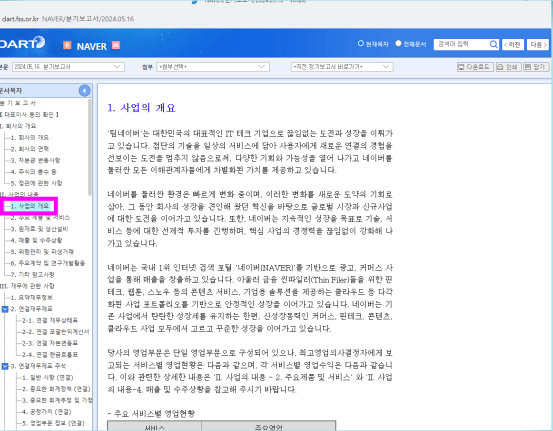Screen dimensions: 553x431
Task: Collapse the 2. 연결재무제표 tree node
Action: coord(5,309)
